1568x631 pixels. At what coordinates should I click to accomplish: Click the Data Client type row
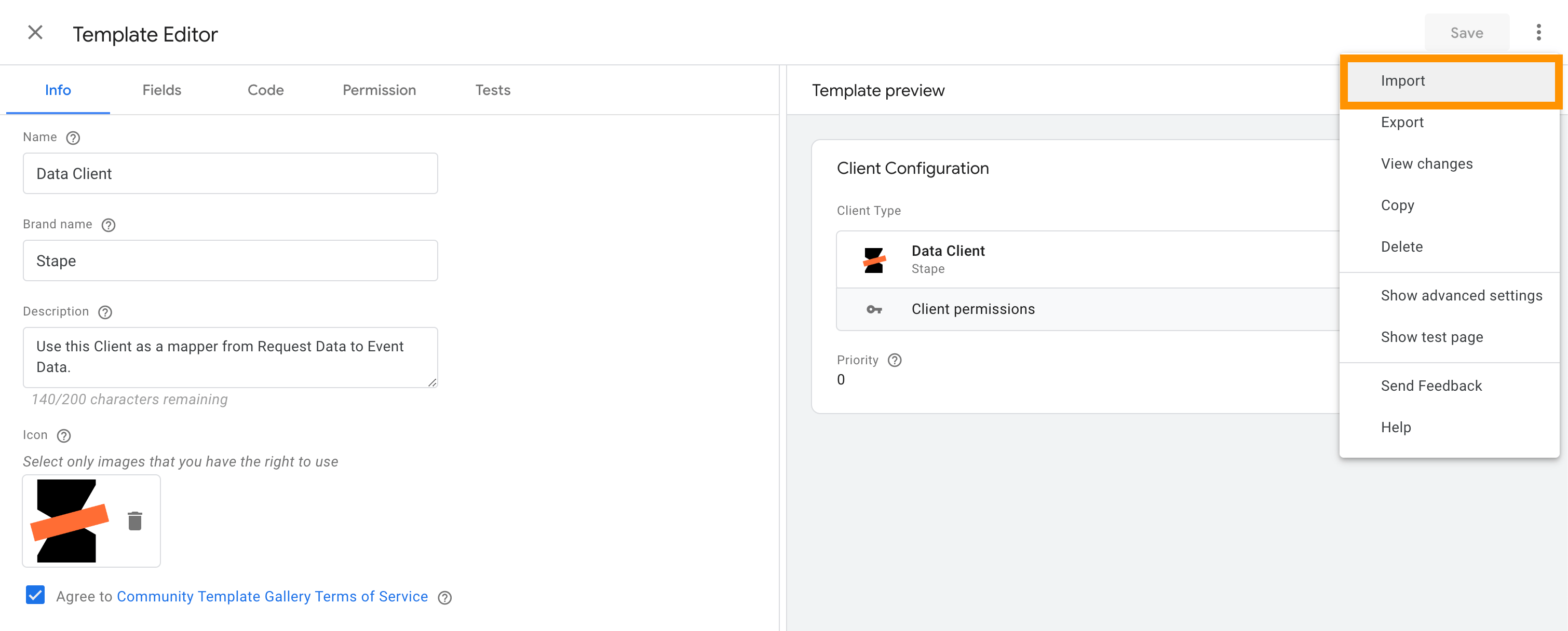click(1088, 260)
